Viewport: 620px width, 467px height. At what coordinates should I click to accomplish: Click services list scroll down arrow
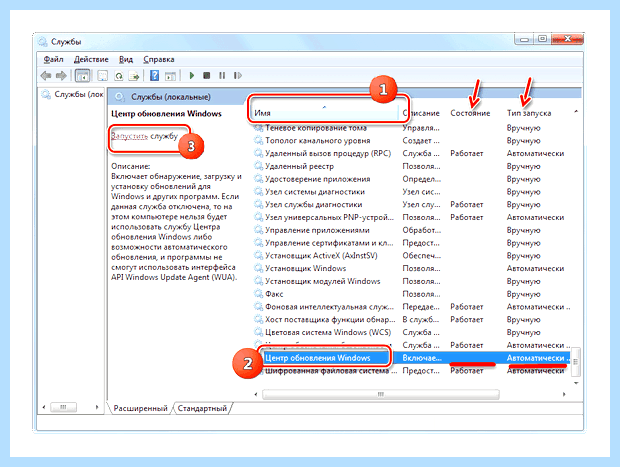click(x=576, y=383)
